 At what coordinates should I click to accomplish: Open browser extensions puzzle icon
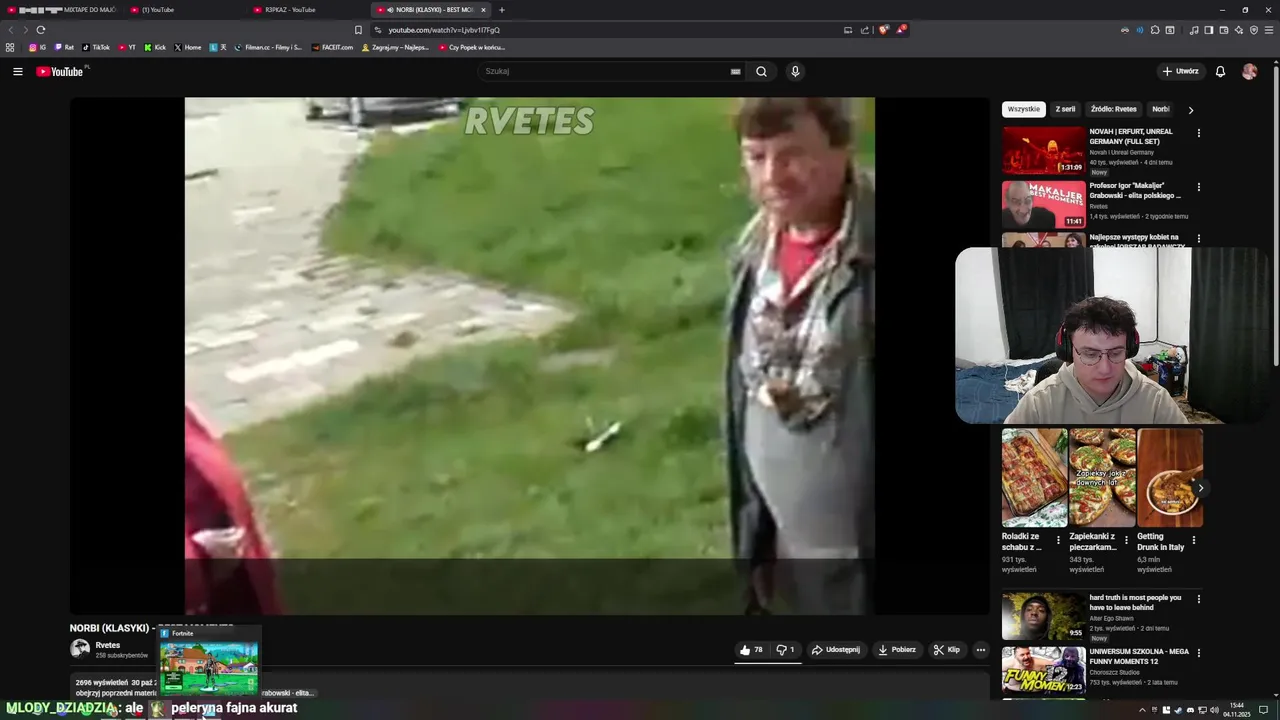1155,30
